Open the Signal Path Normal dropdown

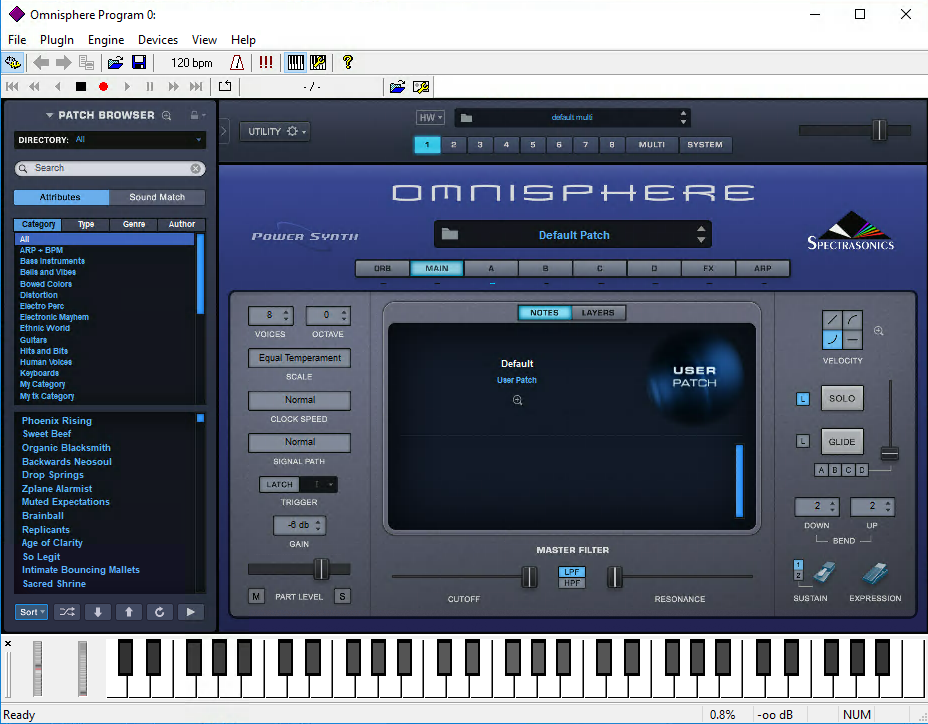coord(299,442)
